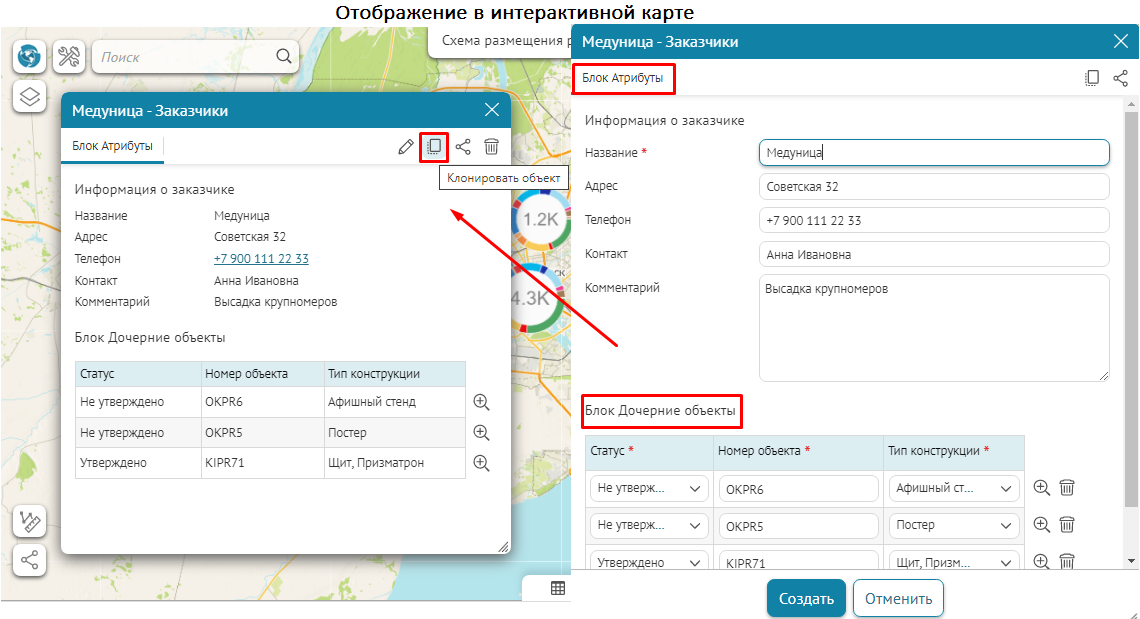Click phone link +7 900 111 22 33
This screenshot has height=619, width=1140.
tap(261, 259)
